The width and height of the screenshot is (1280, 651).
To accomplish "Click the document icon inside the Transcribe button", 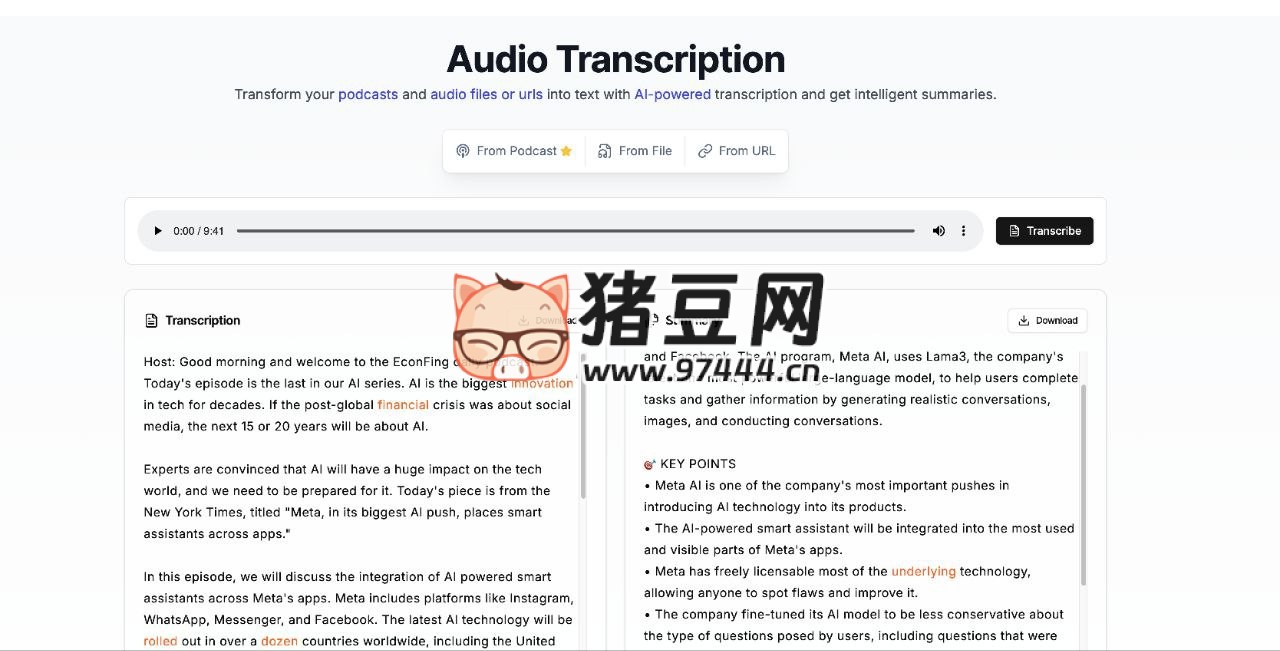I will (x=1014, y=231).
